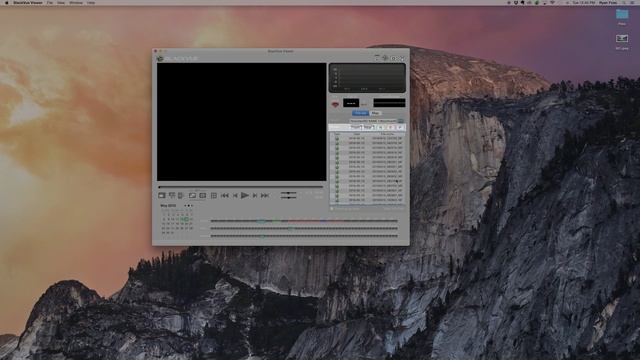
Task: Select the first row in the file list
Action: pyautogui.click(x=367, y=139)
